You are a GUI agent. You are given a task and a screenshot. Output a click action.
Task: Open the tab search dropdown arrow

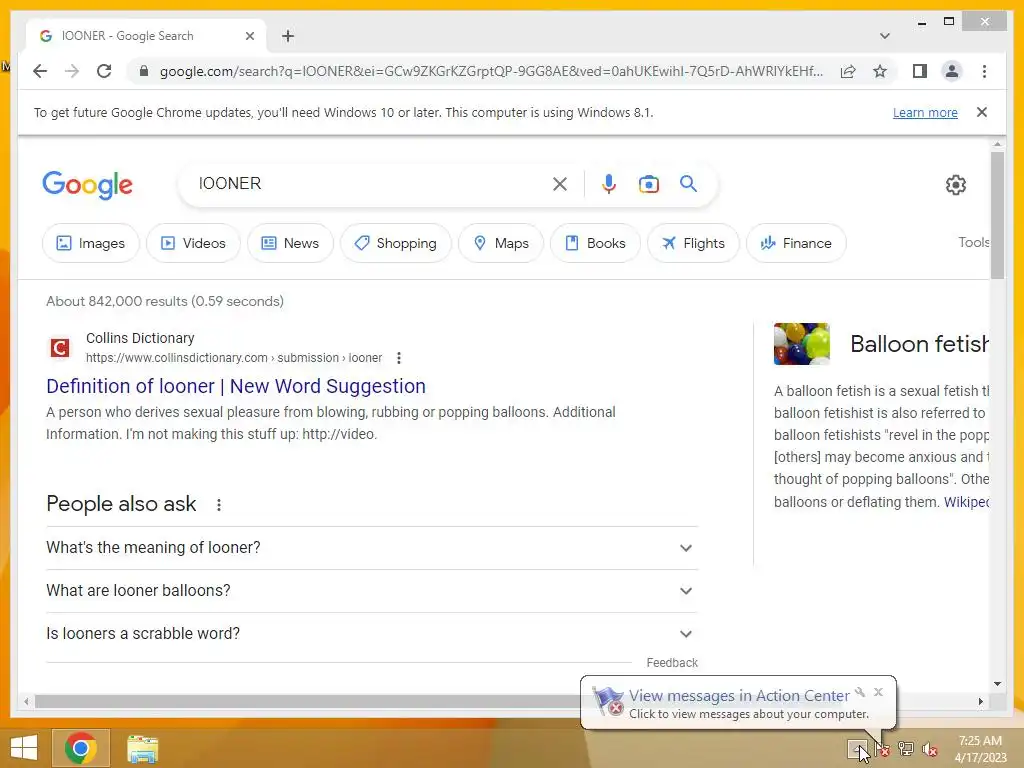click(884, 36)
